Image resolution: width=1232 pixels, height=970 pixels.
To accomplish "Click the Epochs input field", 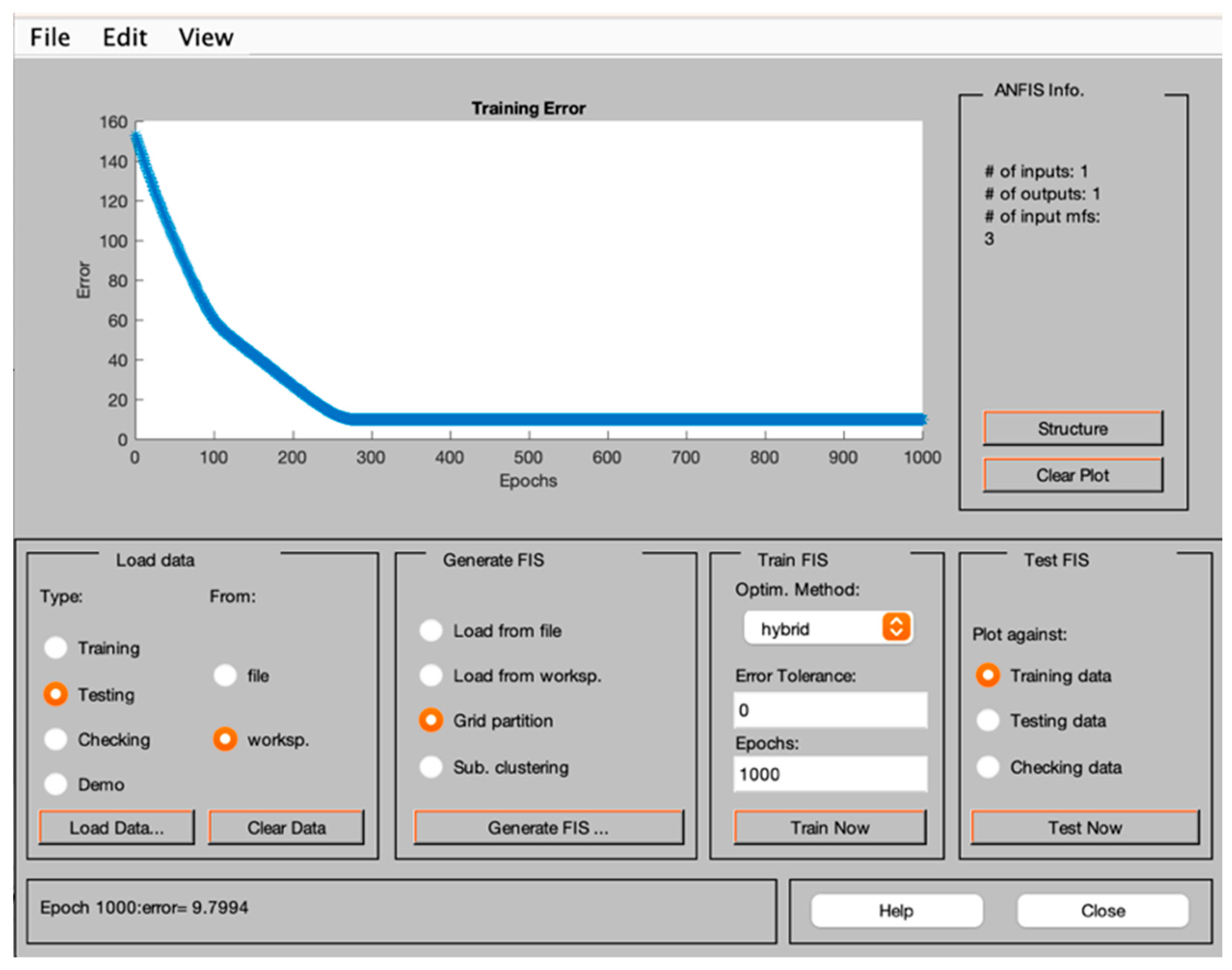I will 829,774.
